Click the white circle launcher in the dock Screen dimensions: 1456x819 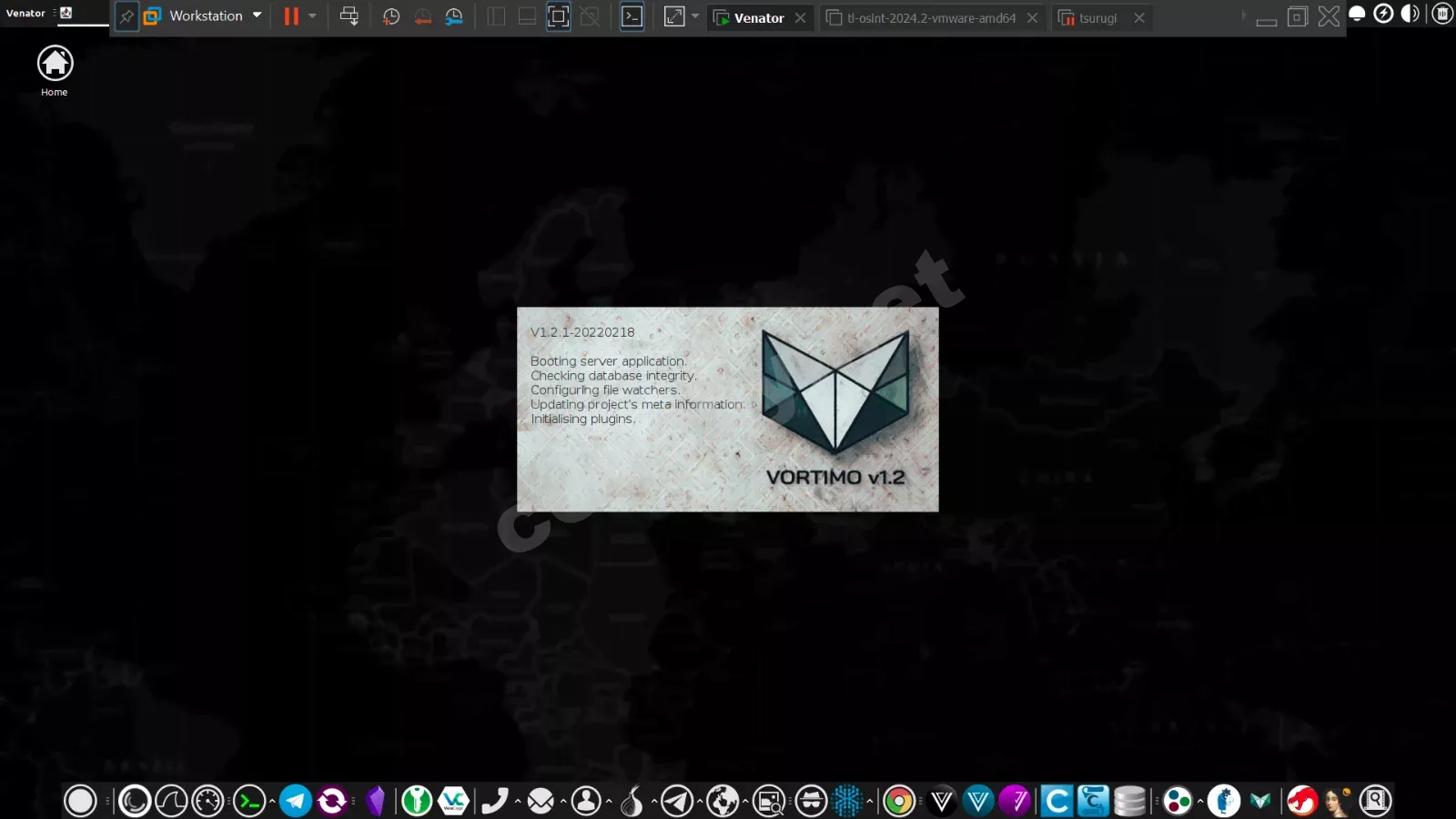(80, 801)
